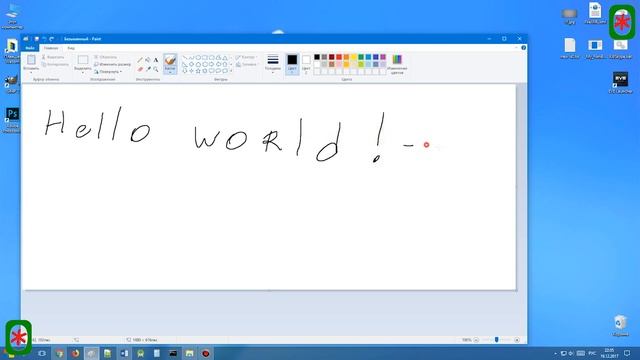Click the Cut (Вырезать) scissors command
This screenshot has height=360, width=640.
tap(53, 57)
